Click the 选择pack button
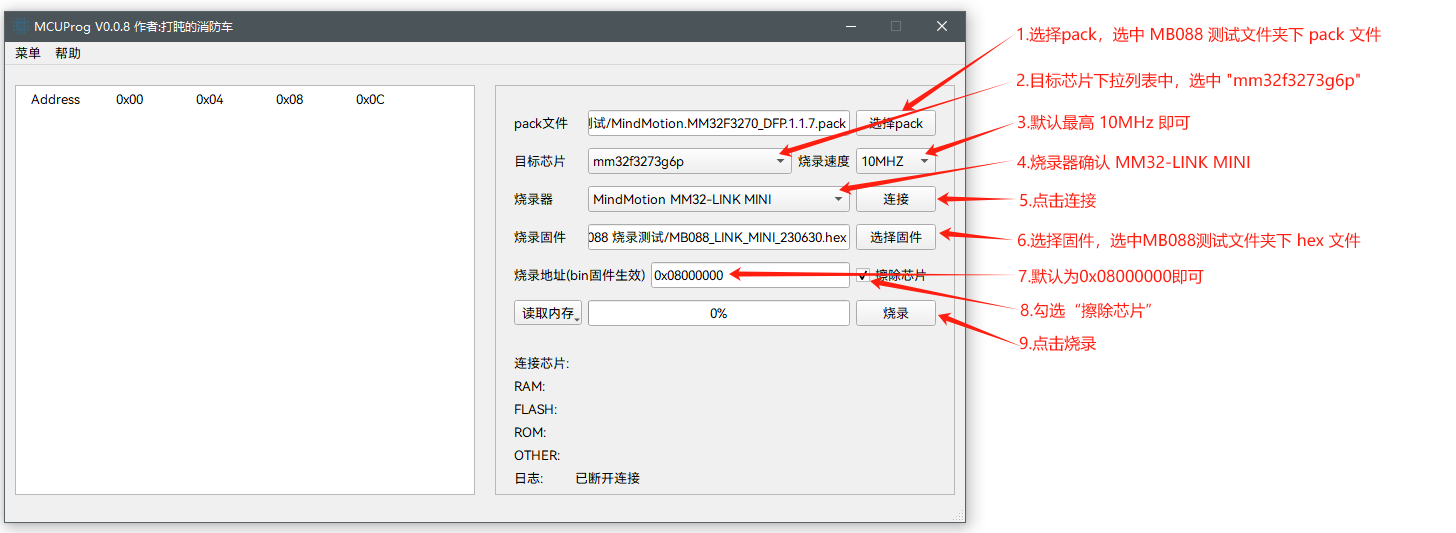 895,123
